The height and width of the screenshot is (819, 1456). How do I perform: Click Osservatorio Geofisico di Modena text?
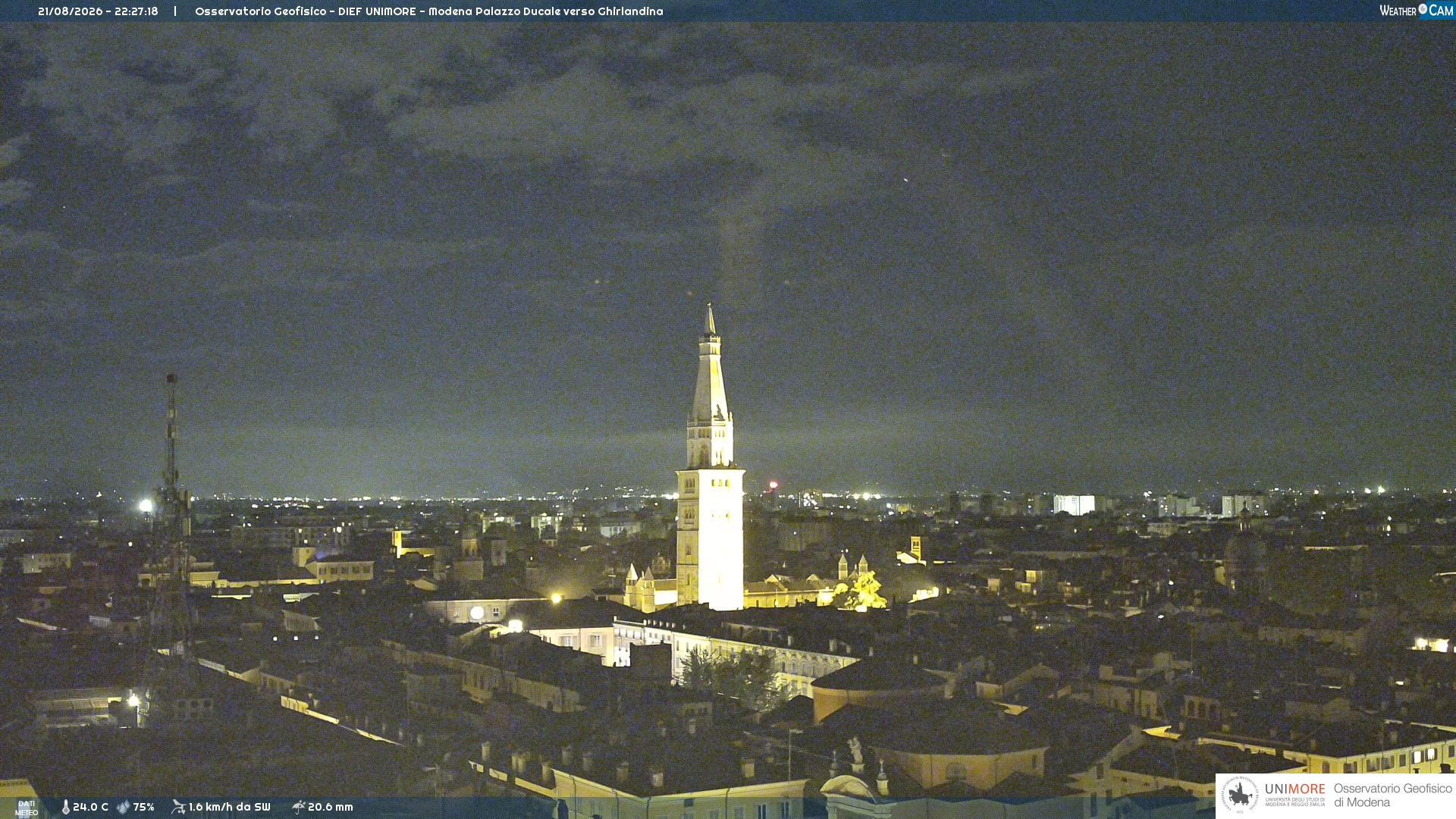click(x=1392, y=795)
